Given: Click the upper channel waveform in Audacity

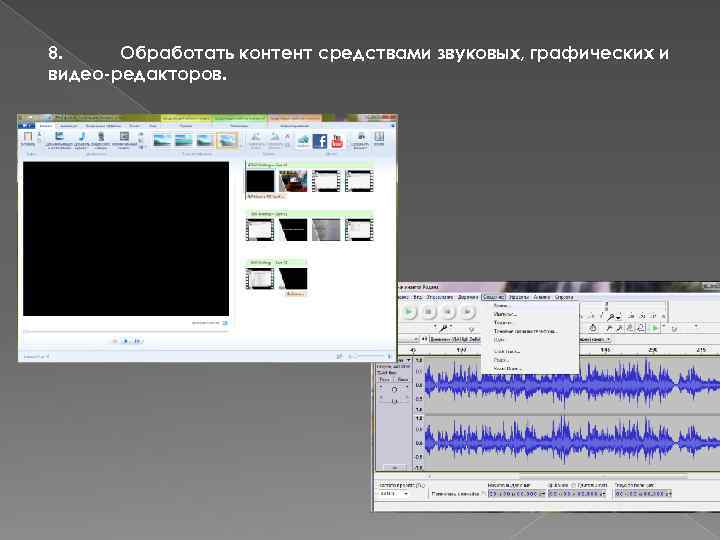Looking at the screenshot, I should click(x=572, y=384).
